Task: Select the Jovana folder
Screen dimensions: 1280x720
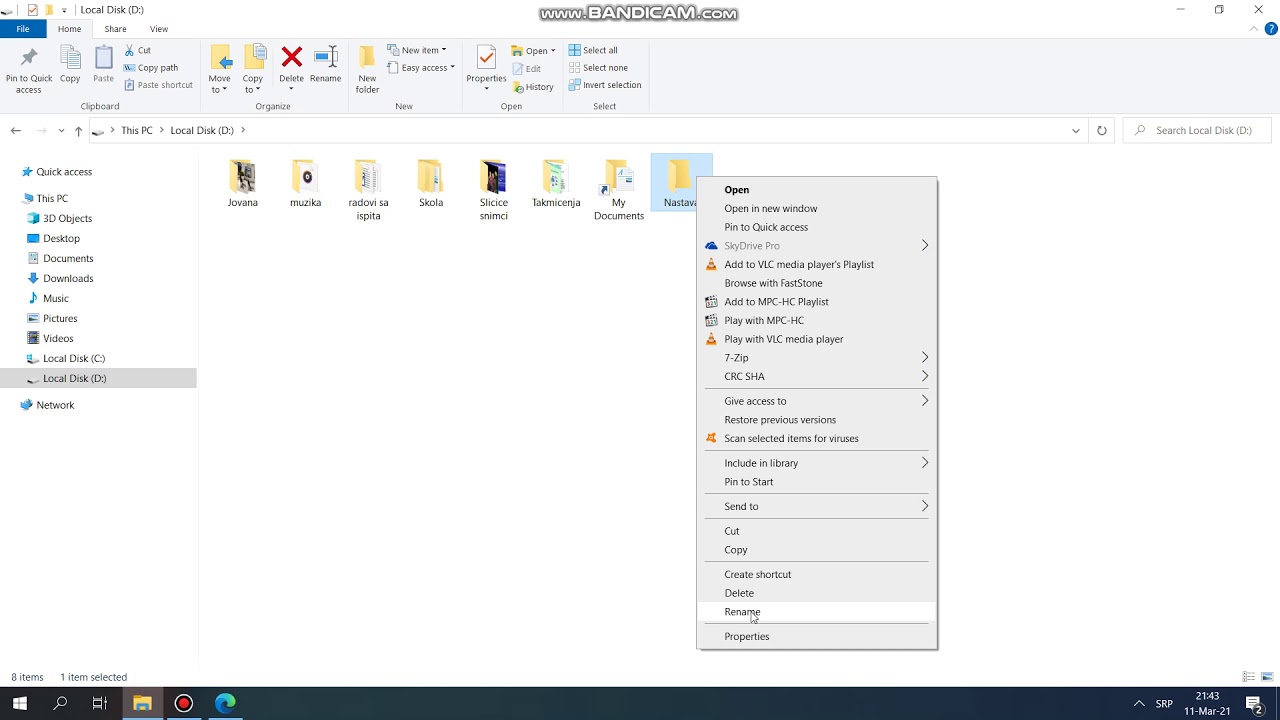Action: (x=243, y=183)
